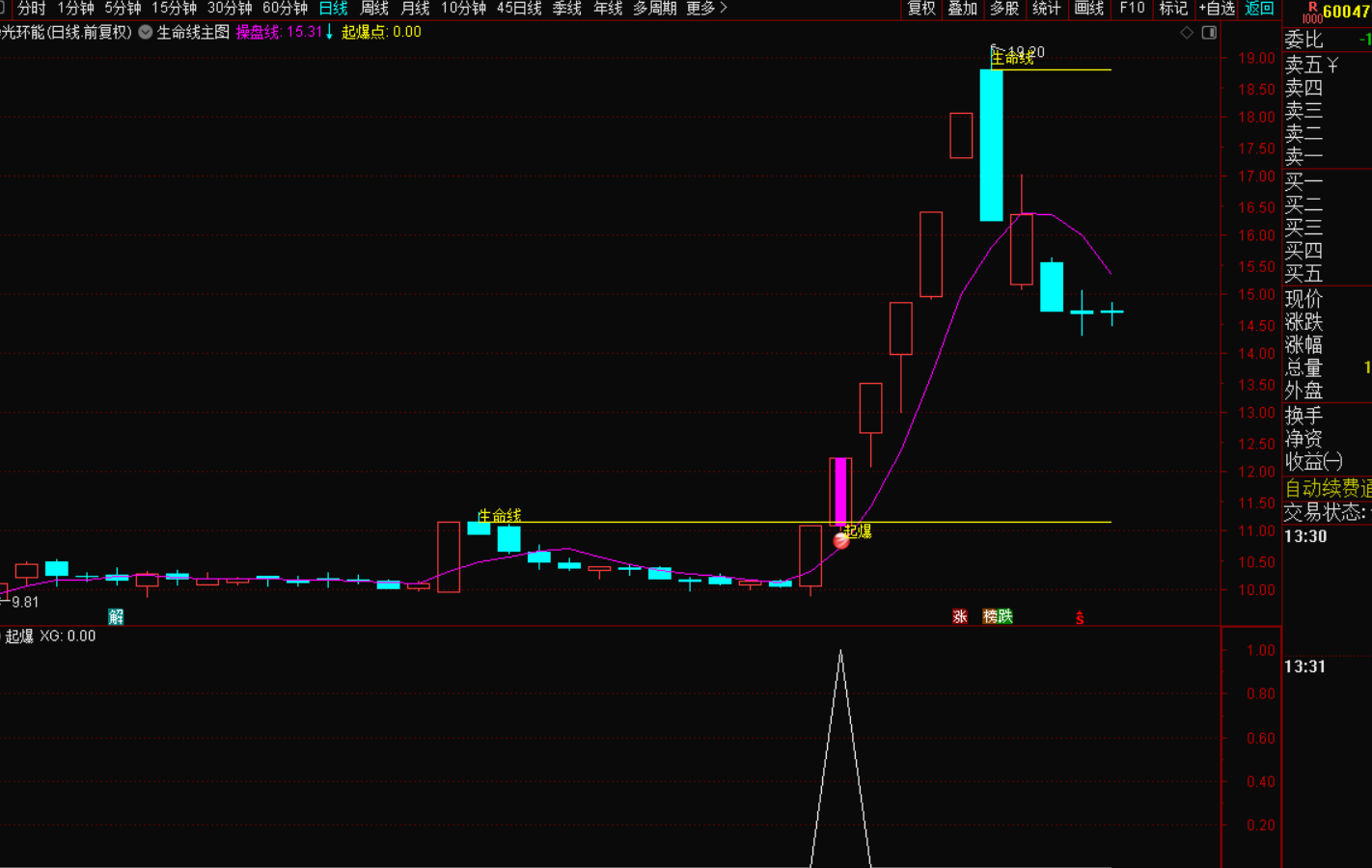The height and width of the screenshot is (868, 1372).
Task: Select the 60分钟 period tab
Action: pyautogui.click(x=285, y=9)
